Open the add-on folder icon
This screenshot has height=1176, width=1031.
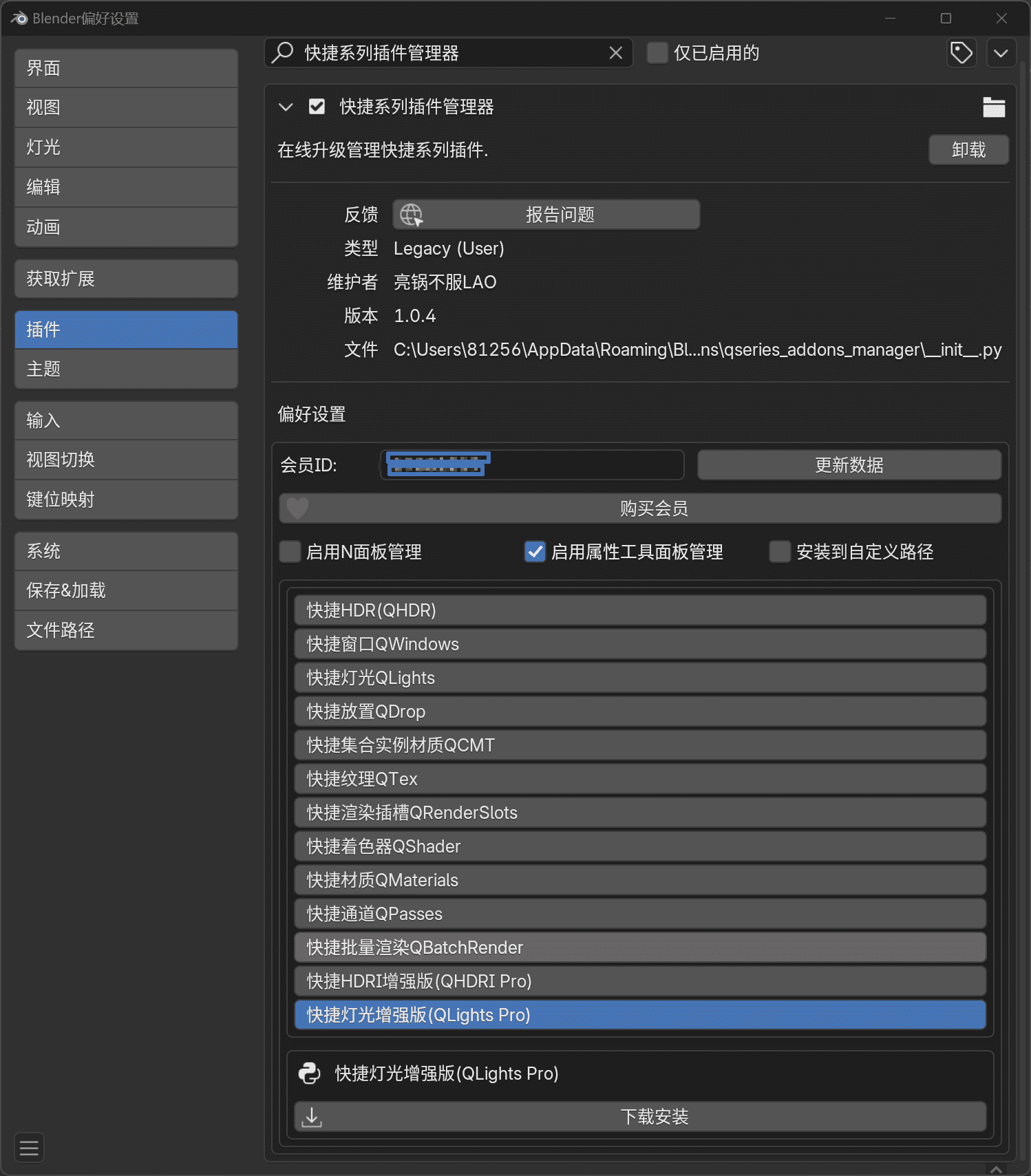point(994,107)
